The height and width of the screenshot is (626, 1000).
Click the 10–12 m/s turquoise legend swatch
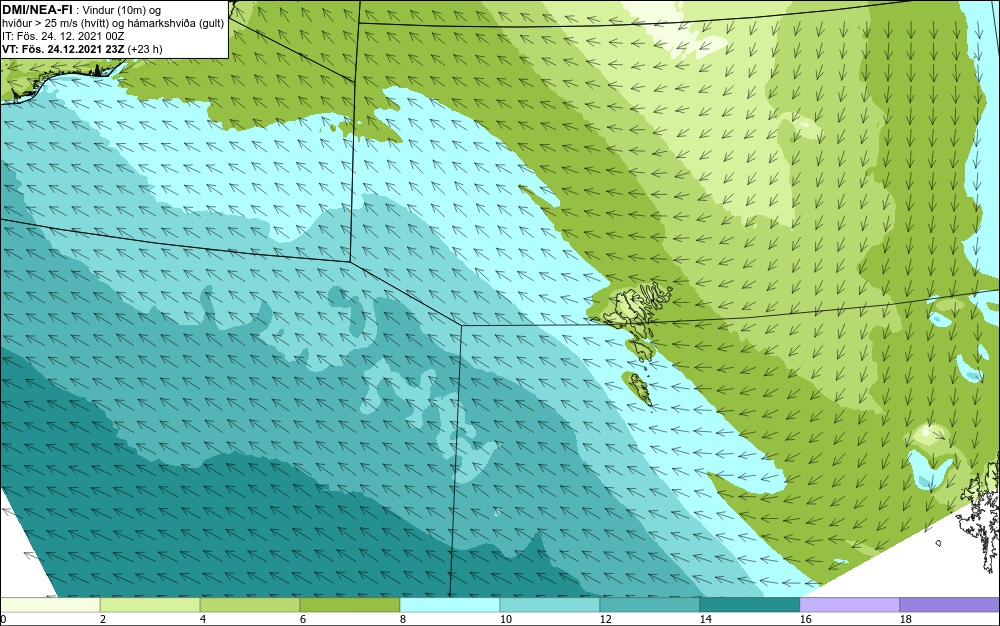pos(550,604)
